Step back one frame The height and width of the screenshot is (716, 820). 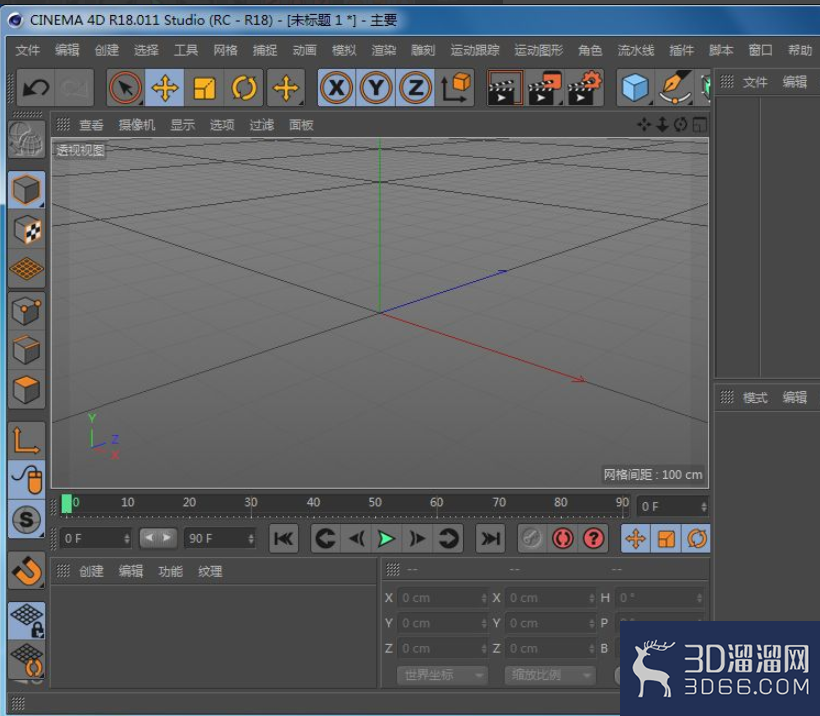coord(356,539)
